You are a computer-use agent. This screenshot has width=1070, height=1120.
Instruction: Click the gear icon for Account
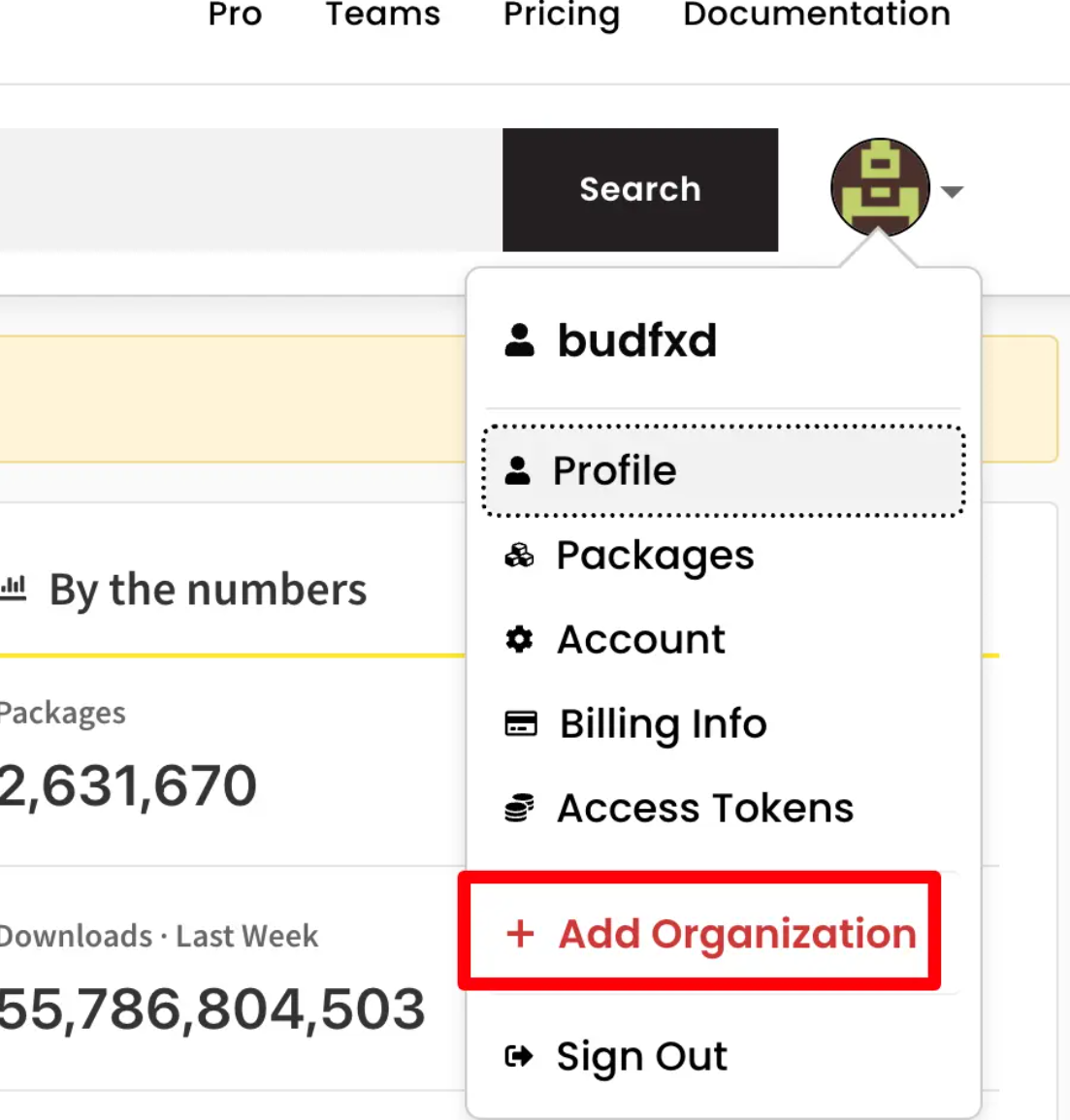coord(519,639)
